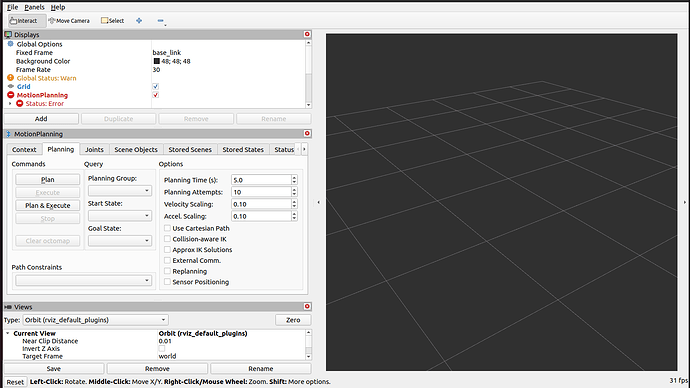
Task: Close the Views panel
Action: pyautogui.click(x=307, y=306)
